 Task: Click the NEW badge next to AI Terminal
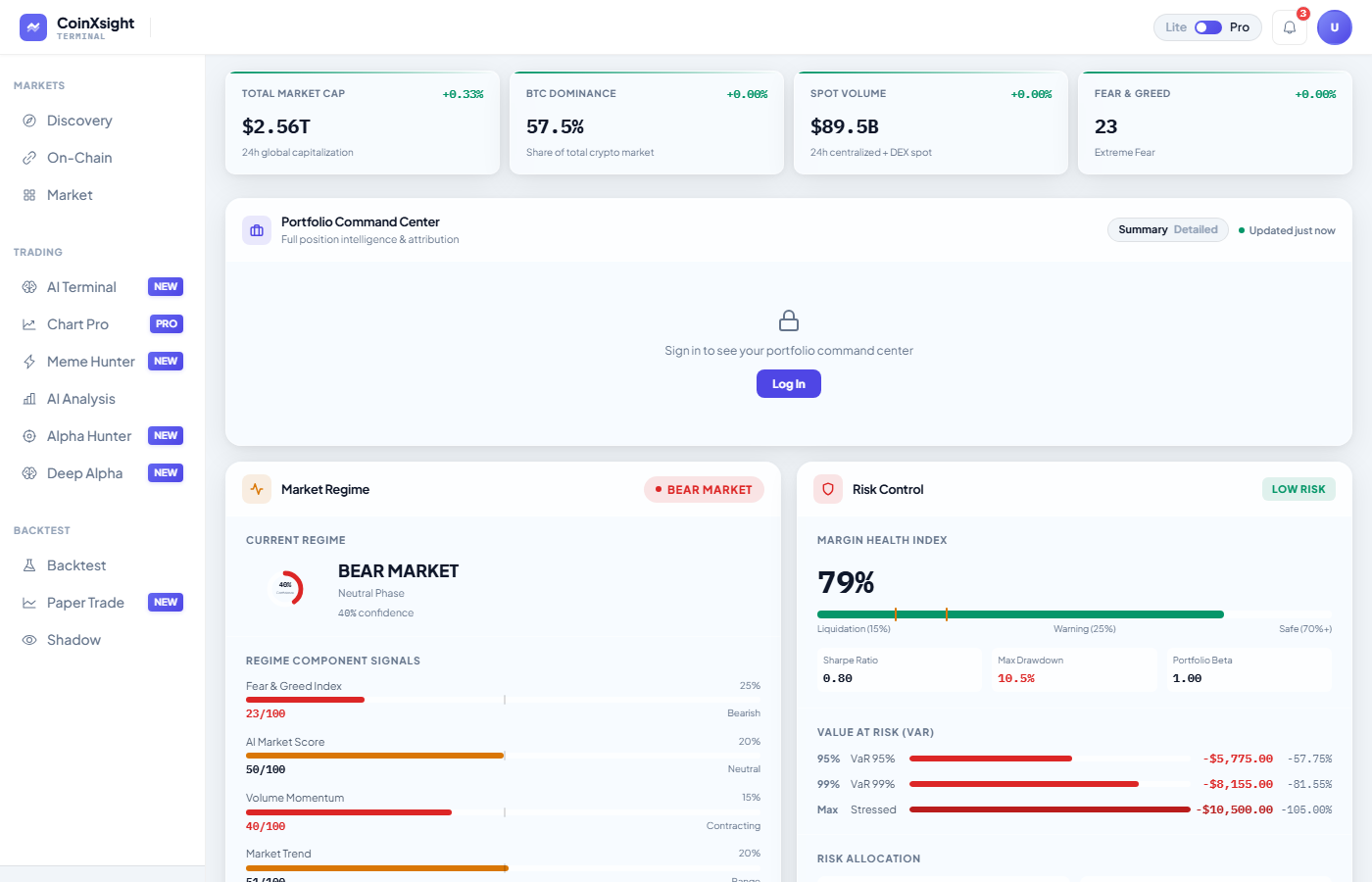(x=166, y=287)
